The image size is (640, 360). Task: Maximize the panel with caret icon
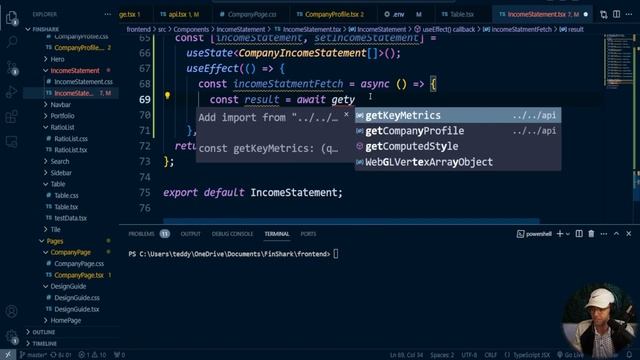coord(616,233)
